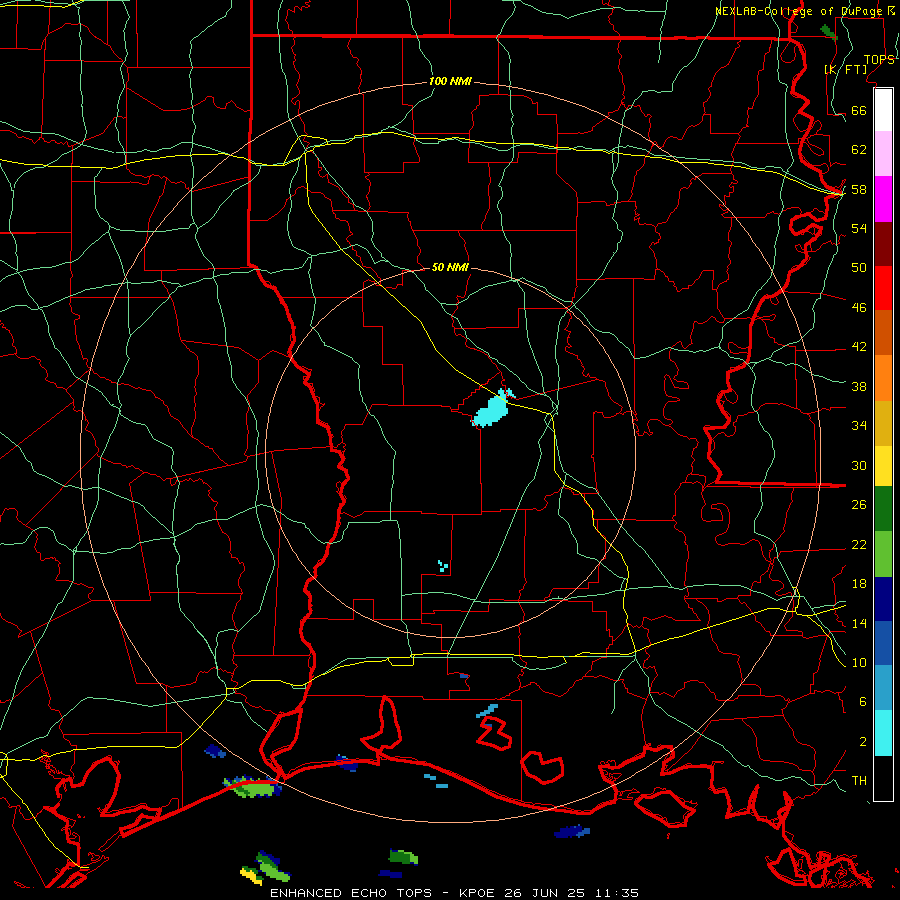Click the "34" legend value
The height and width of the screenshot is (900, 900).
click(859, 425)
